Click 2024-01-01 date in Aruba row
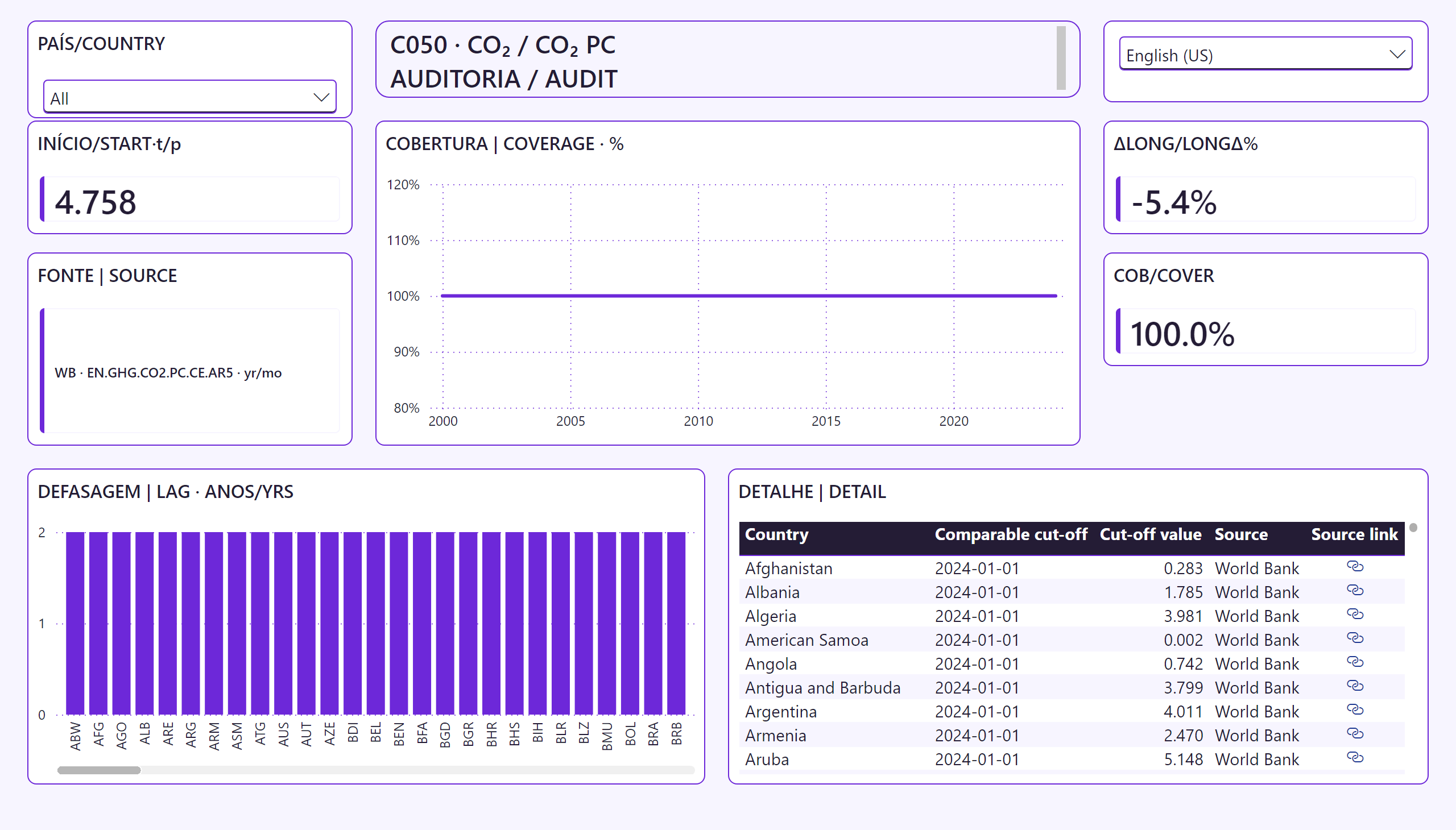The width and height of the screenshot is (1456, 830). pyautogui.click(x=977, y=760)
